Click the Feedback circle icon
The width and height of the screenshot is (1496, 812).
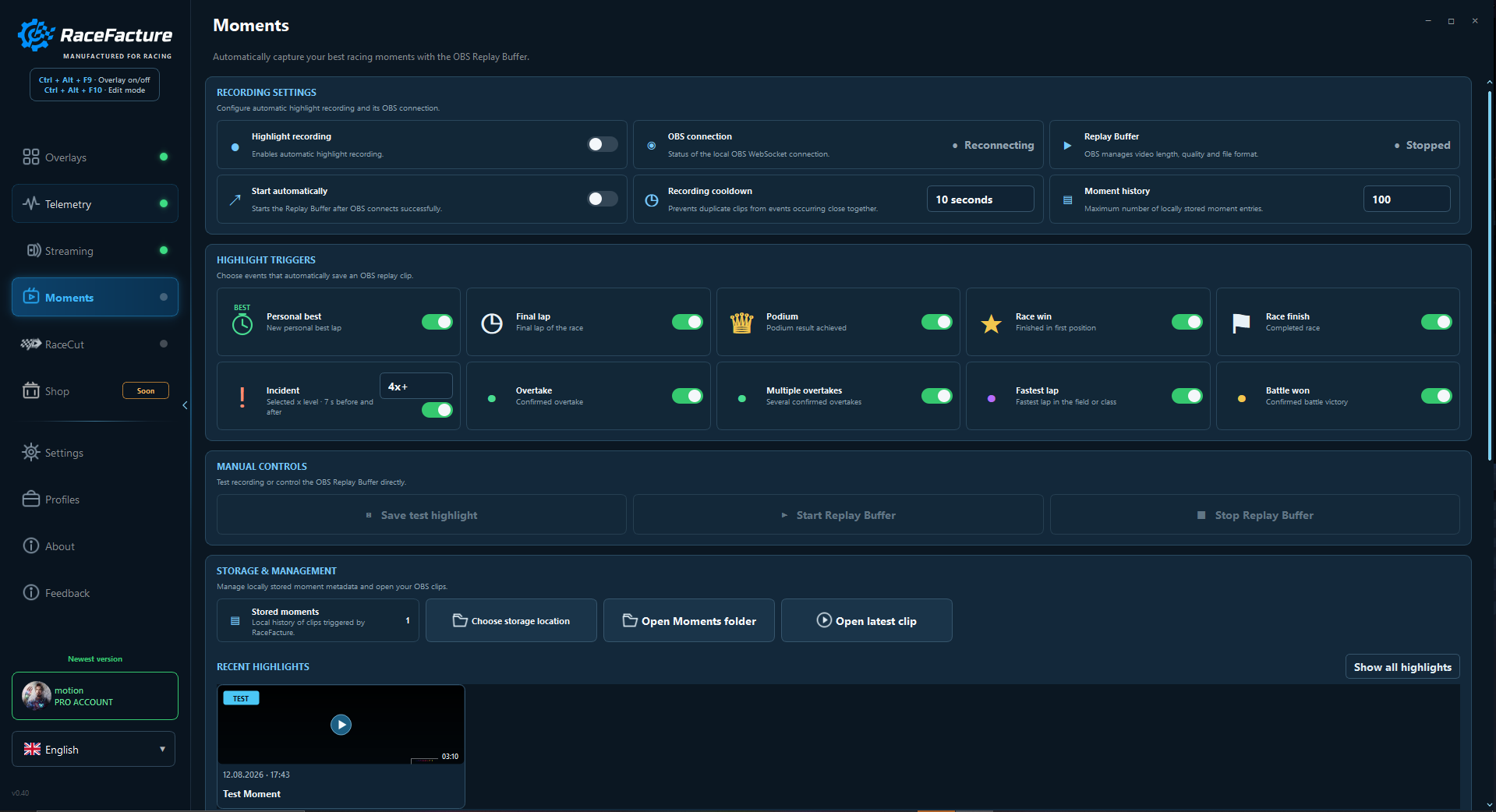(x=31, y=593)
